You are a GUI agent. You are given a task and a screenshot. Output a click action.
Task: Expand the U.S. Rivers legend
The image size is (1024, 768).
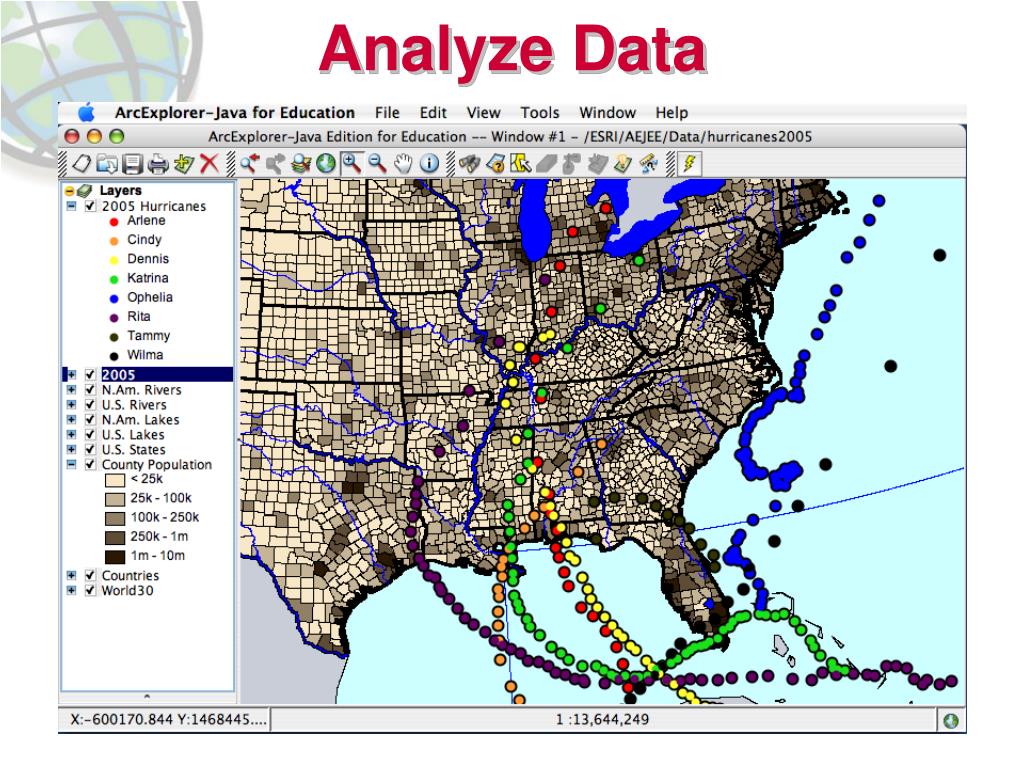[71, 405]
